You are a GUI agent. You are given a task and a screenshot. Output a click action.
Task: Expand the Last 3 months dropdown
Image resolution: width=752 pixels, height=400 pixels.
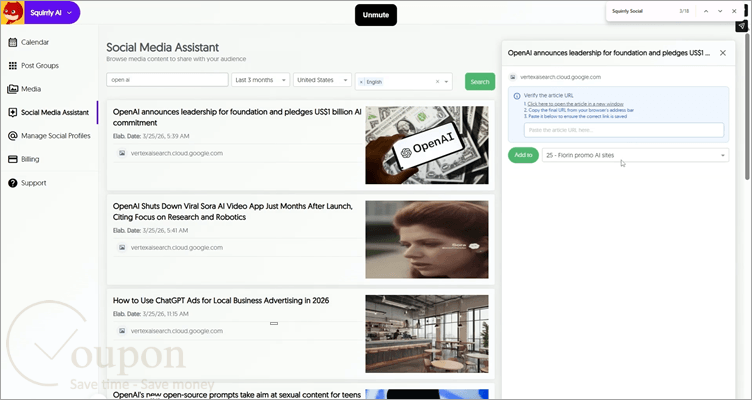(260, 80)
